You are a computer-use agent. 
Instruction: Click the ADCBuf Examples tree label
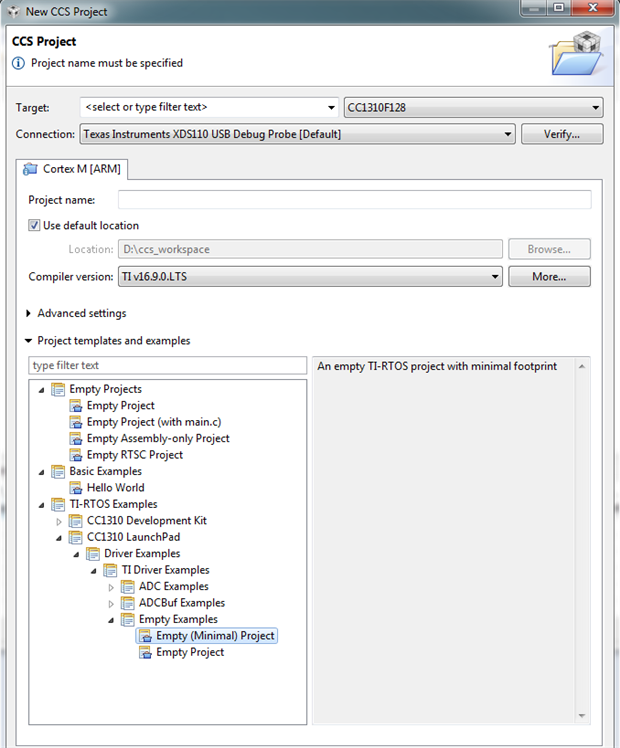(182, 603)
